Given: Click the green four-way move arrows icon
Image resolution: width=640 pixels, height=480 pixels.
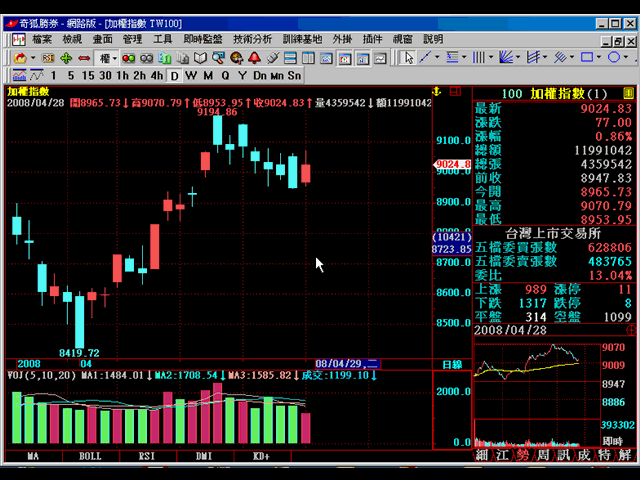Looking at the screenshot, I should click(x=66, y=58).
